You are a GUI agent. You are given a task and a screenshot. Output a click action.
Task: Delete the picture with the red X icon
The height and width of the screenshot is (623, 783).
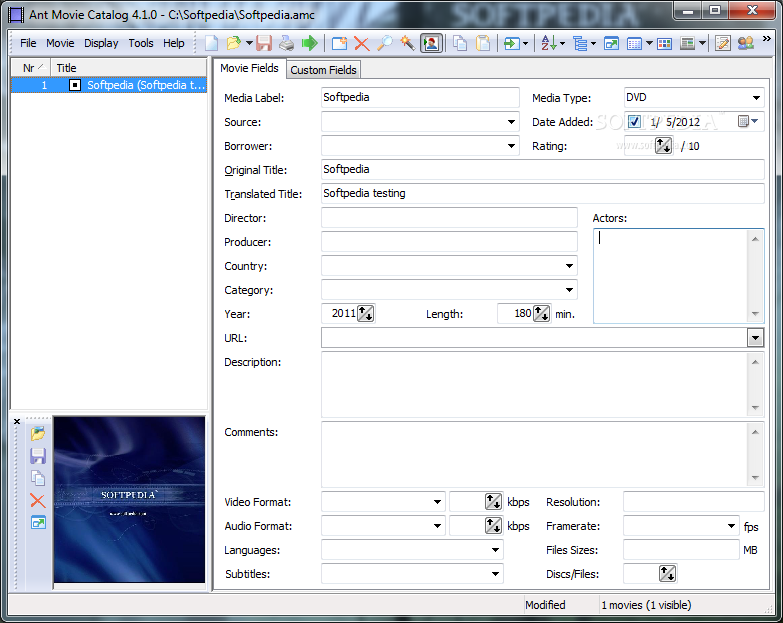(38, 501)
